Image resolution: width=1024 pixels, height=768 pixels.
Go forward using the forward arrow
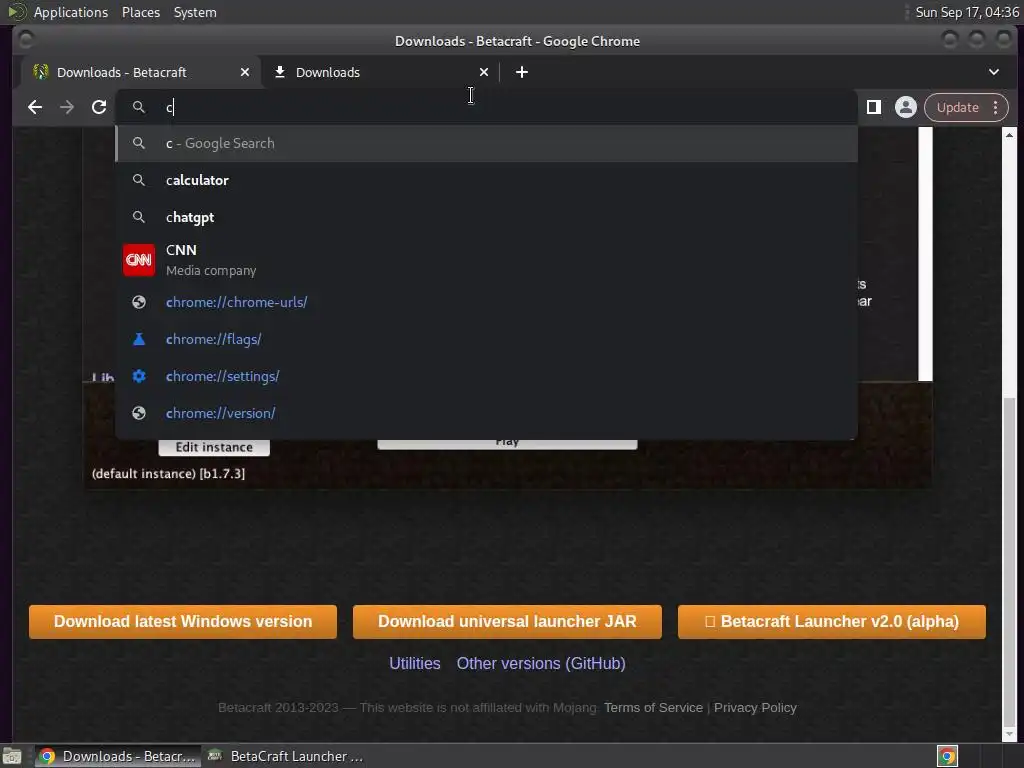67,107
